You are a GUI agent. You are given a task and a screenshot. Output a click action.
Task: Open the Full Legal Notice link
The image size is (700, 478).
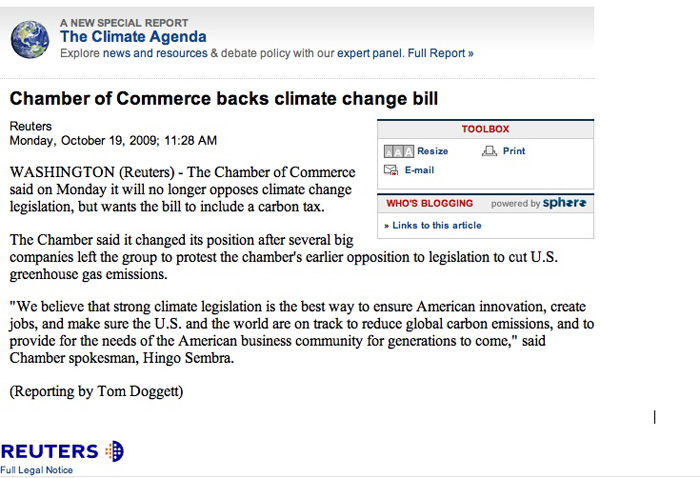click(37, 470)
